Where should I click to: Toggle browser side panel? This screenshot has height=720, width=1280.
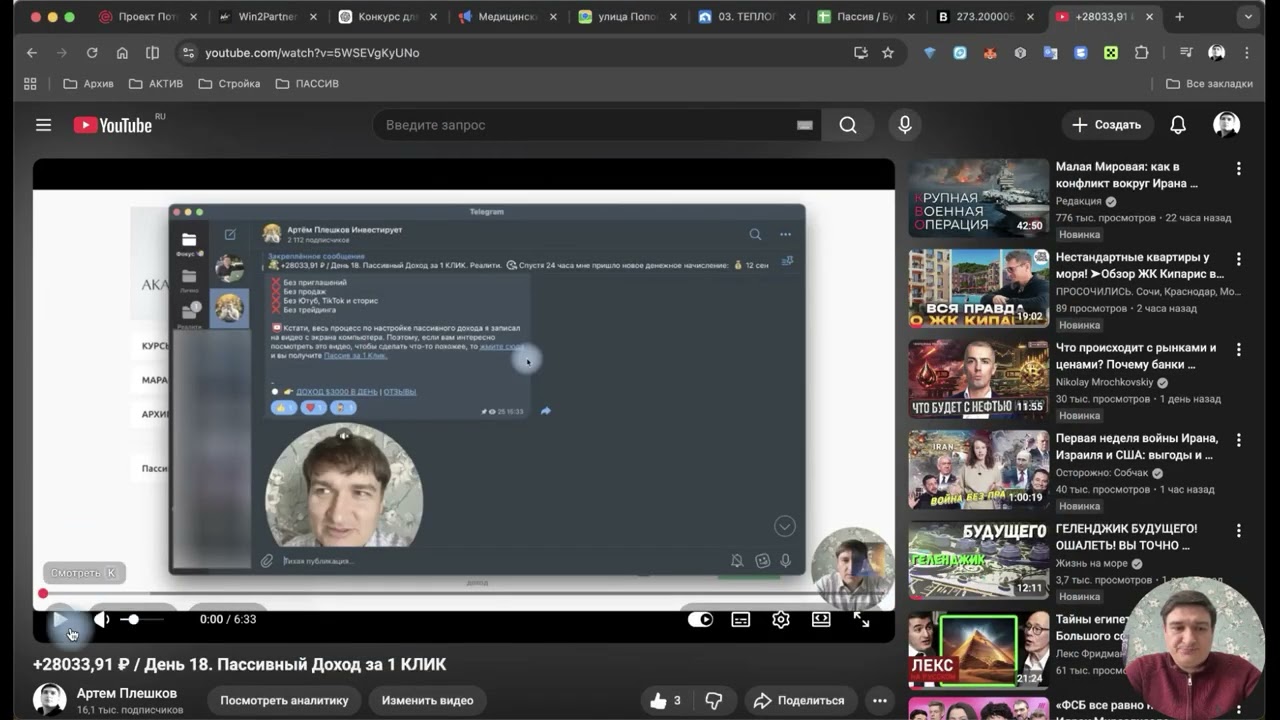point(152,53)
